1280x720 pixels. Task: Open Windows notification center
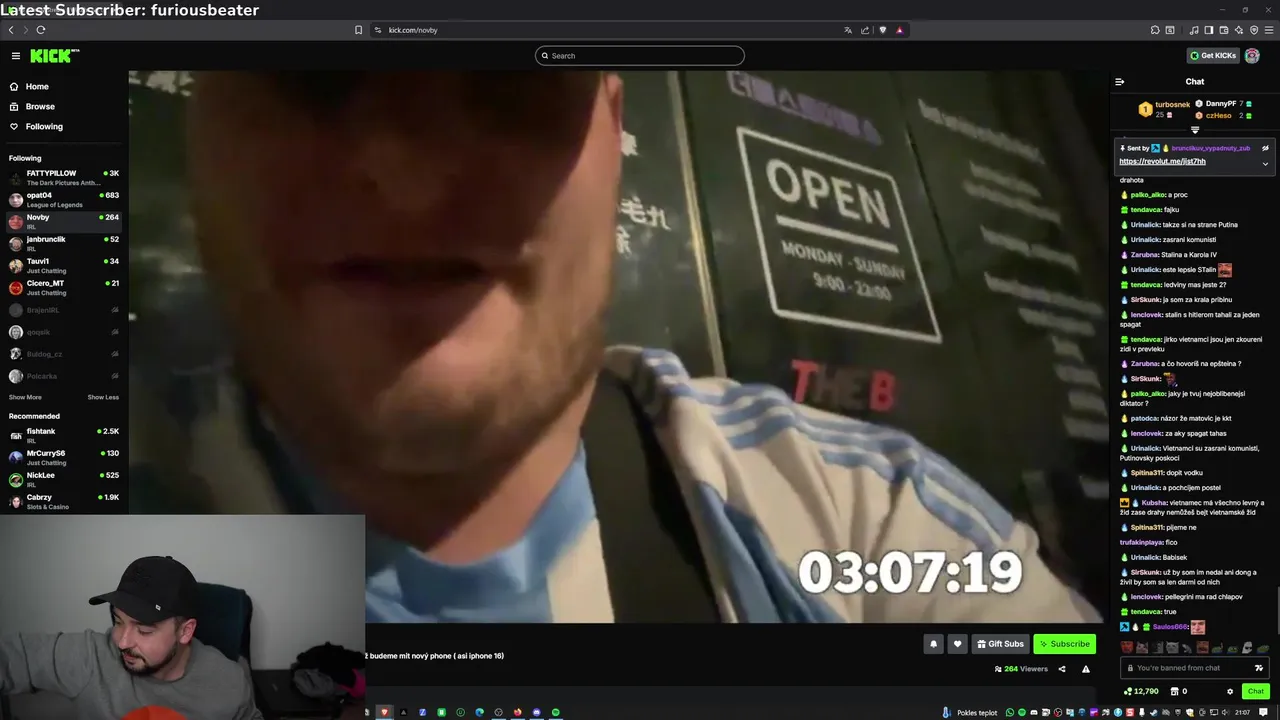coord(1264,713)
